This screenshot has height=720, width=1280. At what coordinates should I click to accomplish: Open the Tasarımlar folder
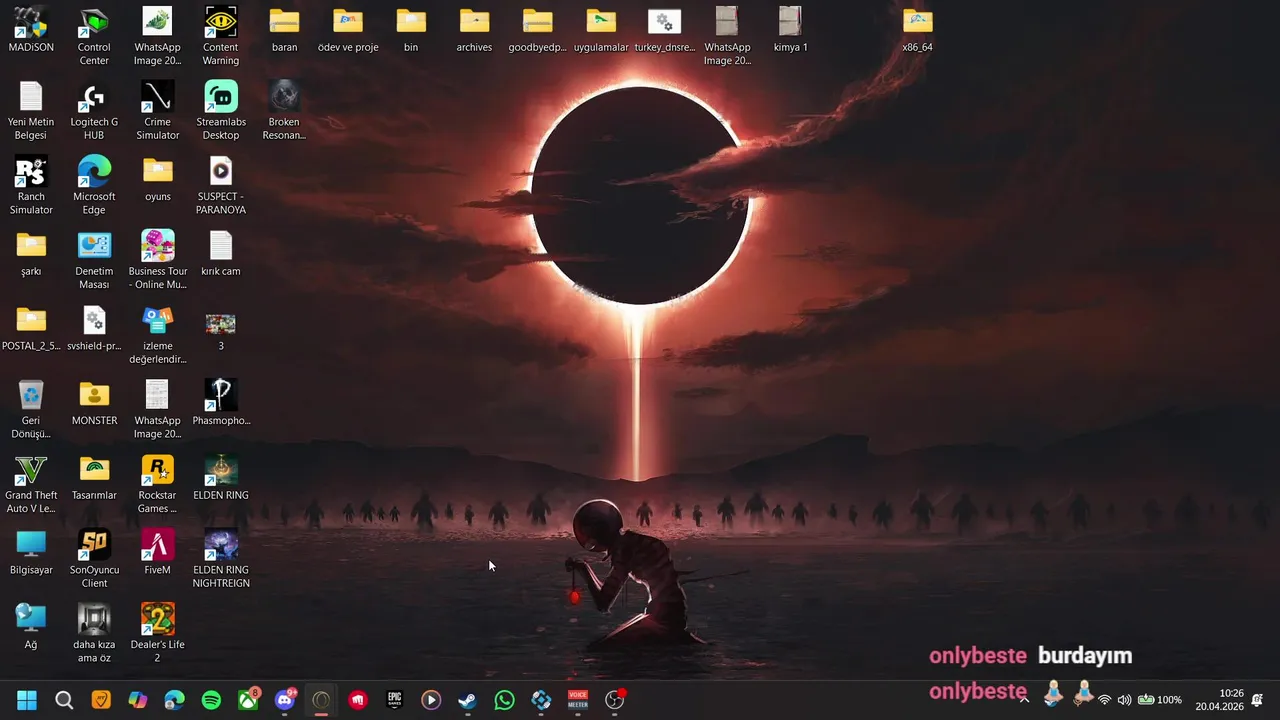(x=94, y=479)
